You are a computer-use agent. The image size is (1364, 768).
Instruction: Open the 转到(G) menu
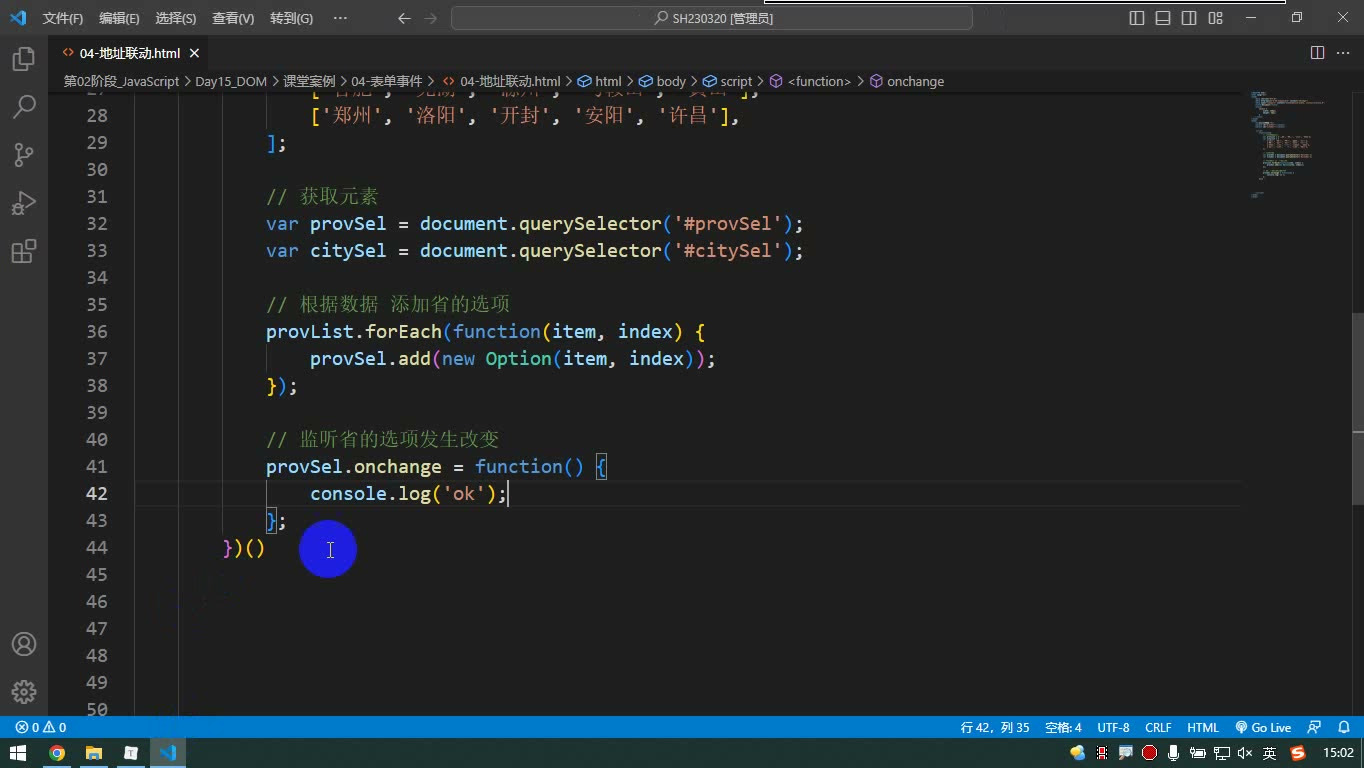tap(291, 18)
